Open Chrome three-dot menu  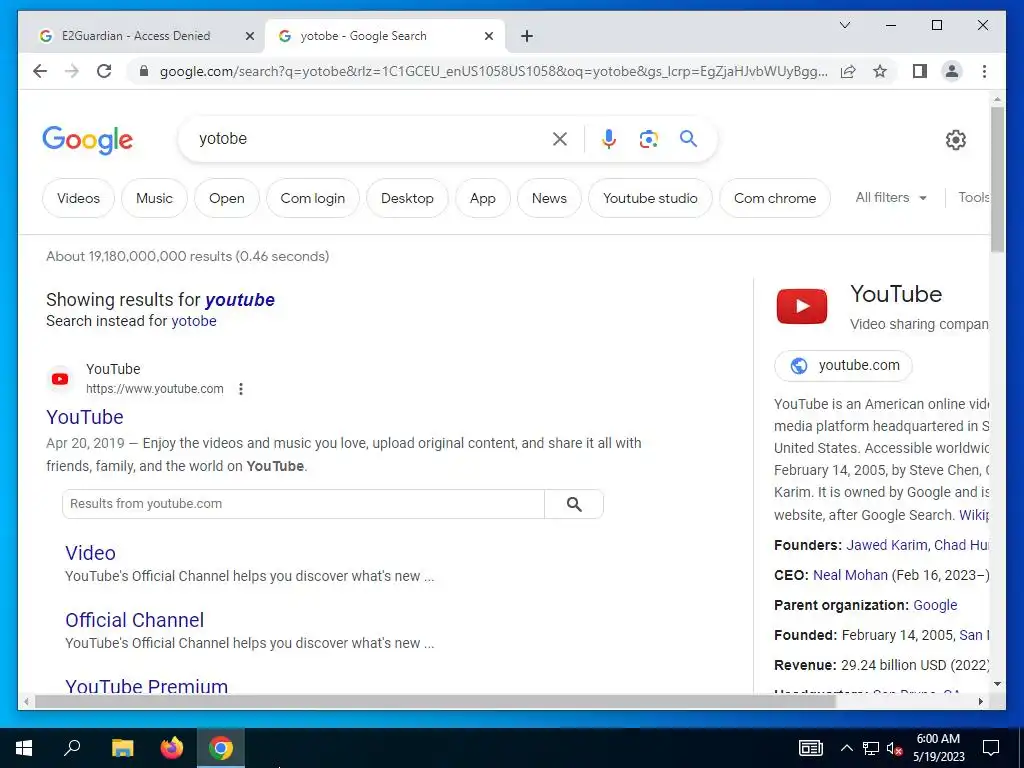point(984,71)
